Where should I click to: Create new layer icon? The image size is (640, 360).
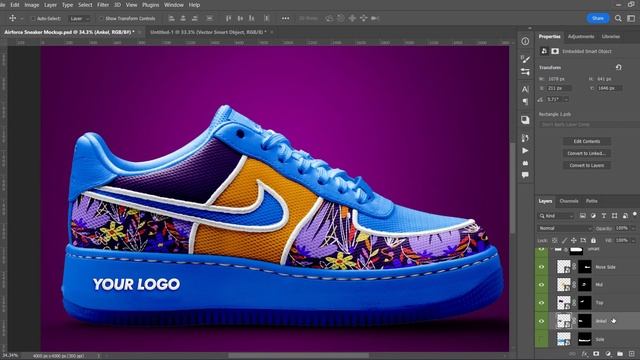632,353
